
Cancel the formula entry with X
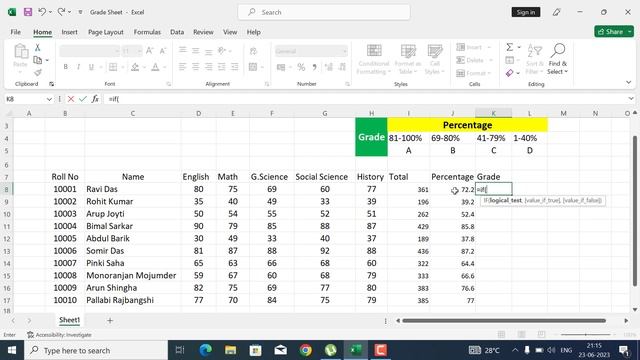pyautogui.click(x=71, y=99)
